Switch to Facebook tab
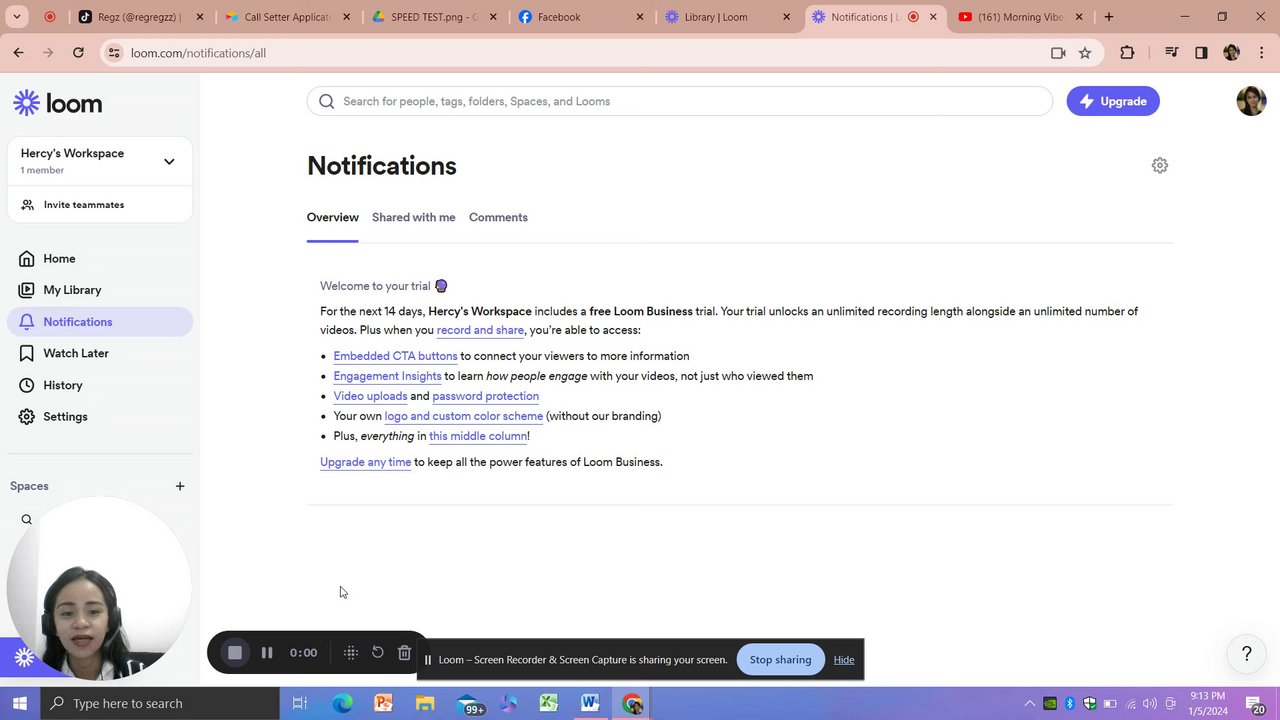The height and width of the screenshot is (720, 1280). [x=580, y=17]
